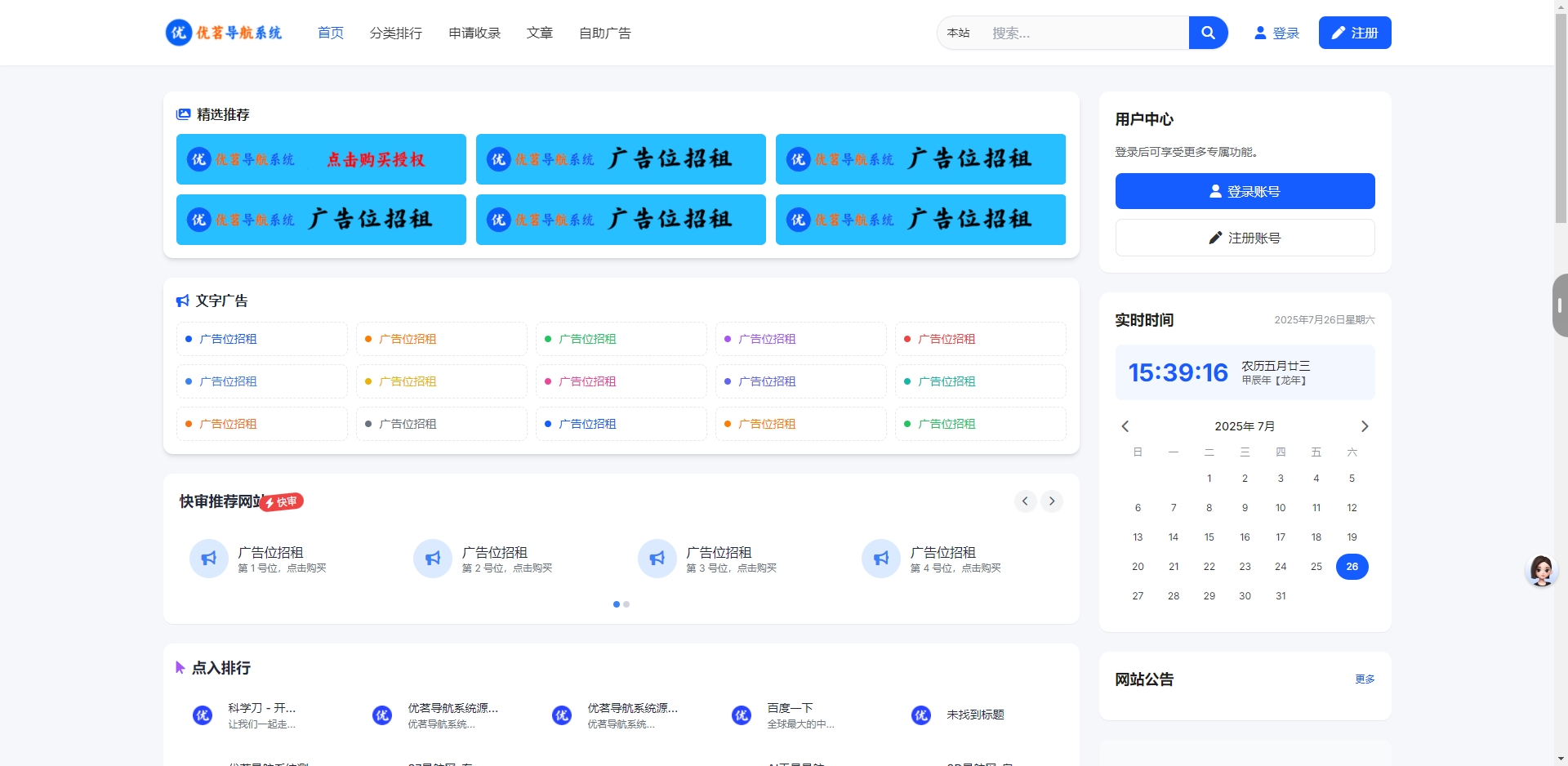Open the 本站 search scope dropdown
The image size is (1568, 766).
pyautogui.click(x=960, y=33)
